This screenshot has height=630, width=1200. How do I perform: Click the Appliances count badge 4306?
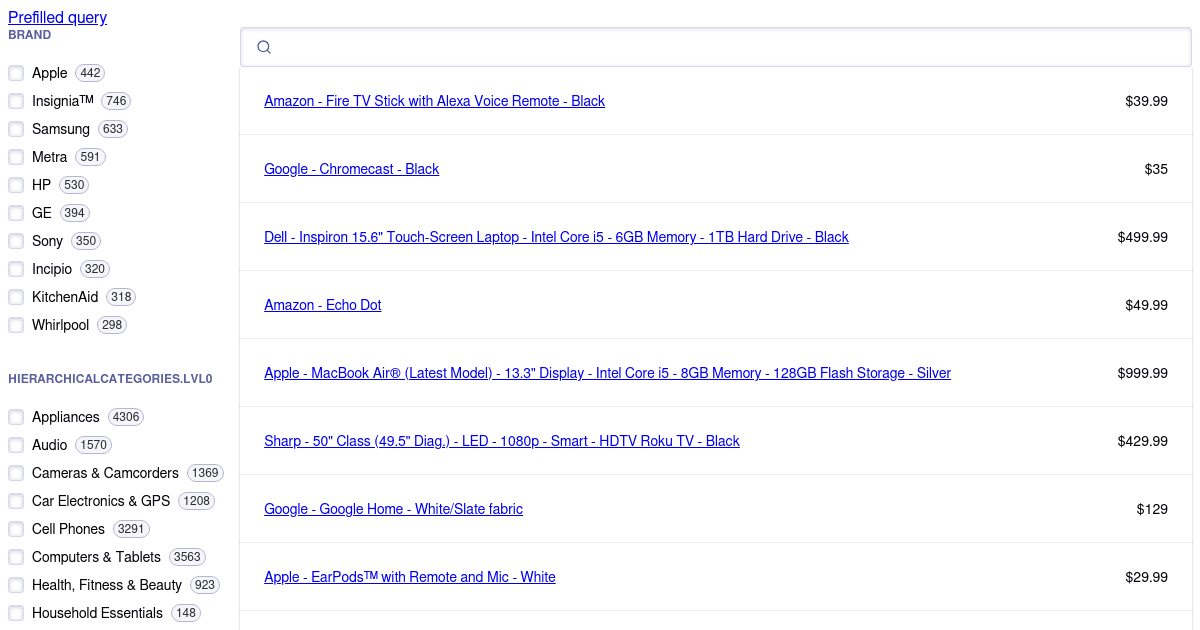[x=126, y=417]
